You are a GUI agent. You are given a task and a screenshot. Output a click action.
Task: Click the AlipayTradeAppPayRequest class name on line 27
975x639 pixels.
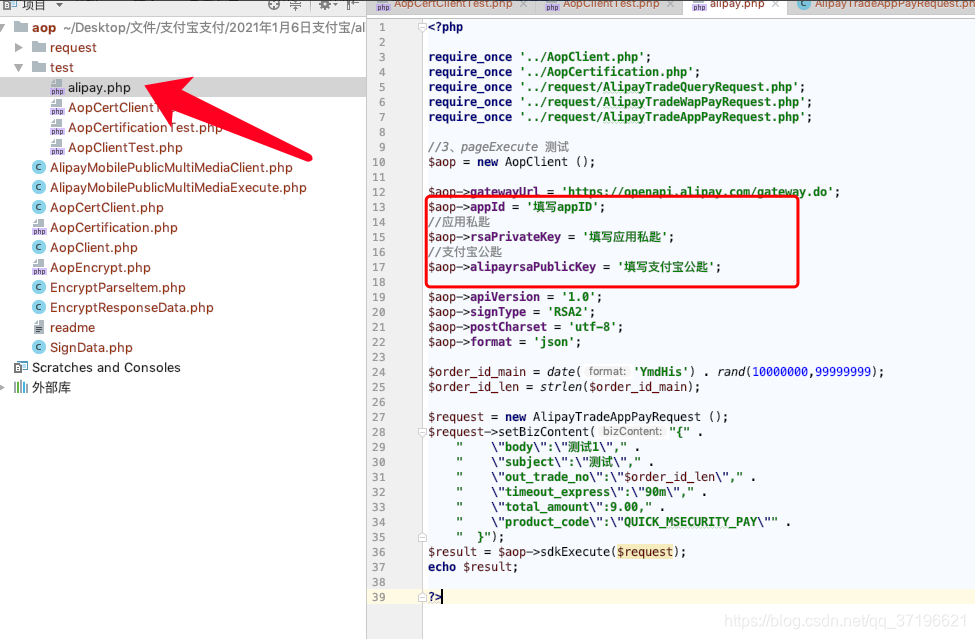pyautogui.click(x=616, y=417)
